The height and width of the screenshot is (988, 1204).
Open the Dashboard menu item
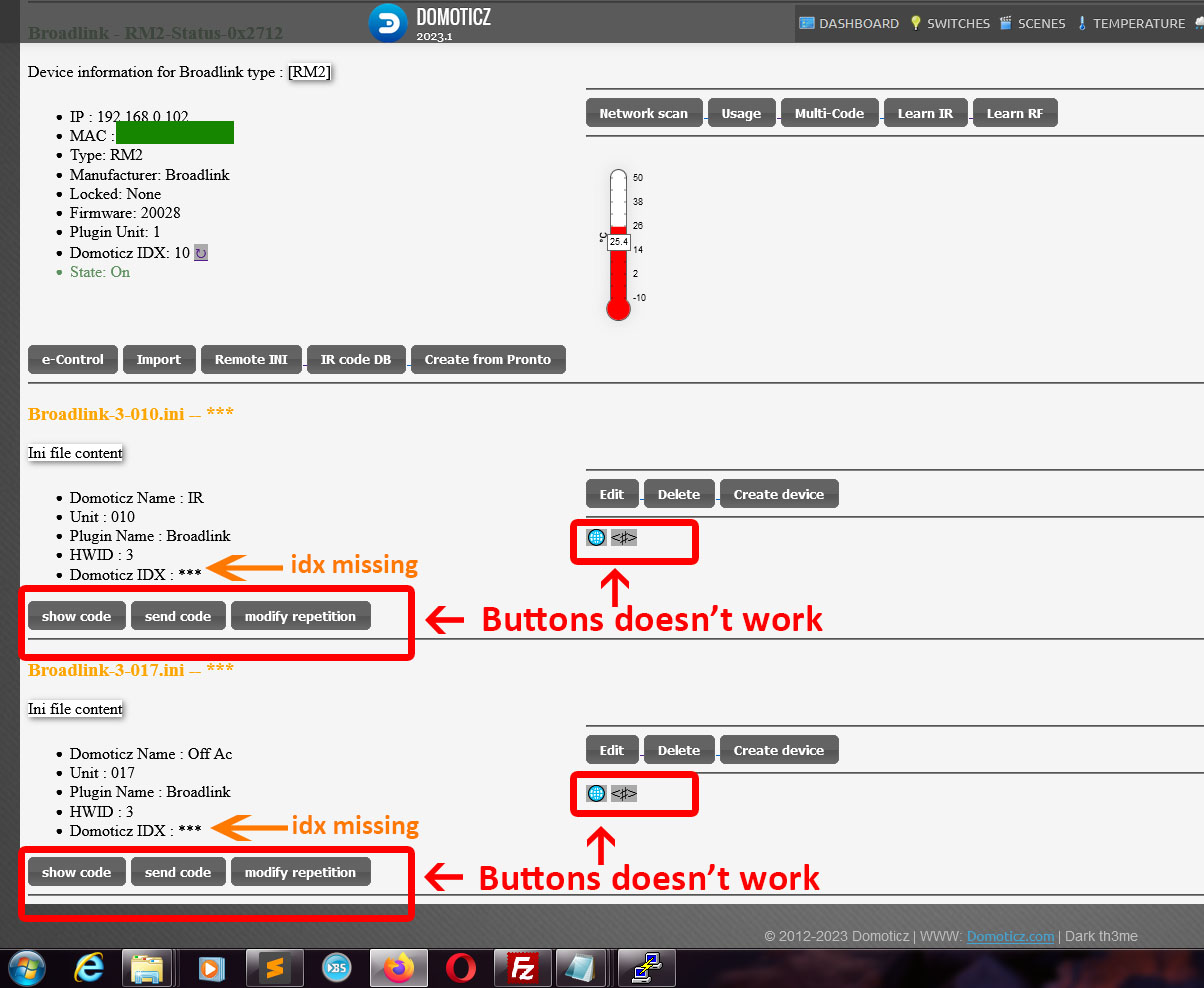[x=849, y=23]
